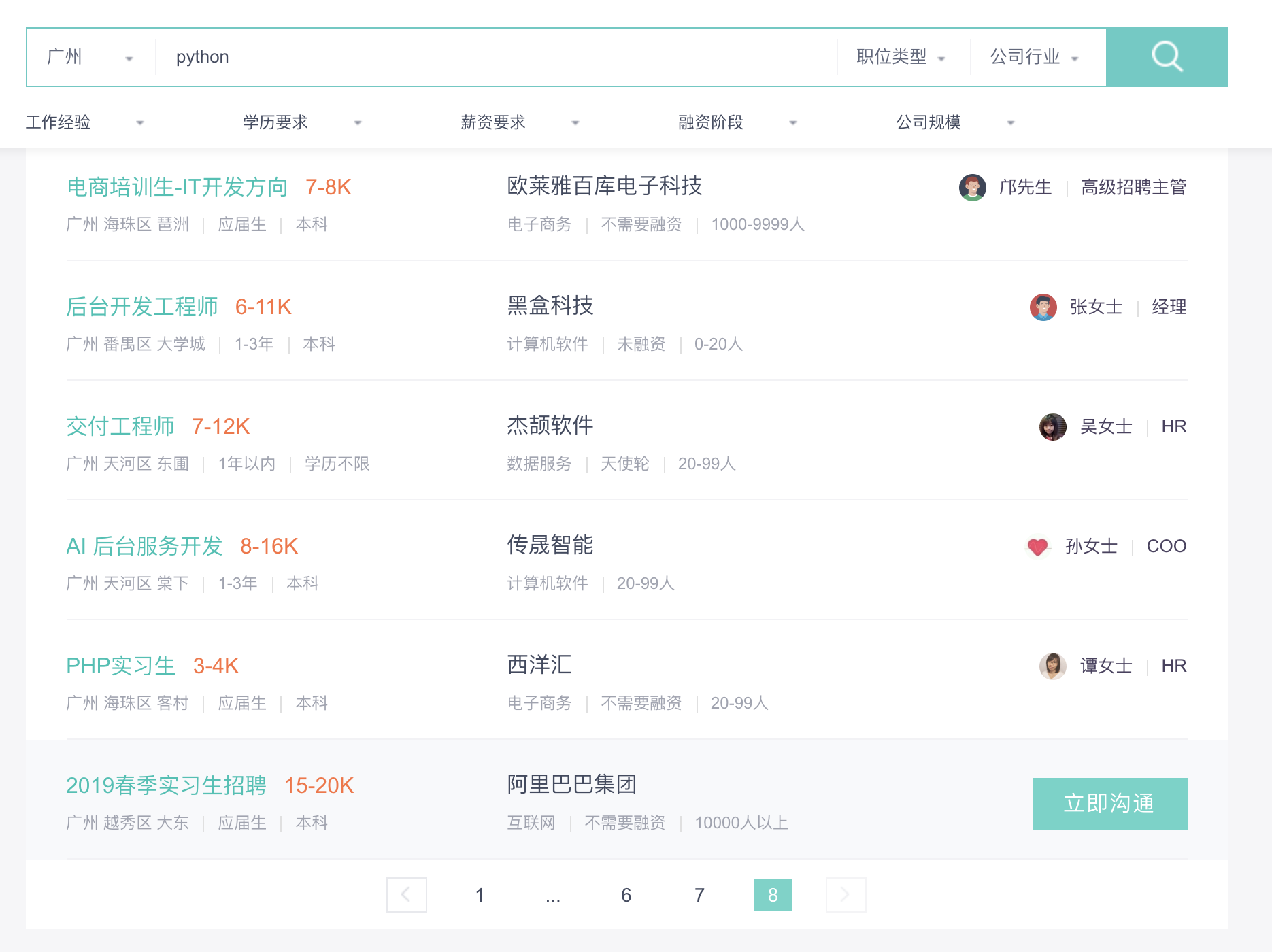Image resolution: width=1272 pixels, height=952 pixels.
Task: Go to next page arrow
Action: 846,895
